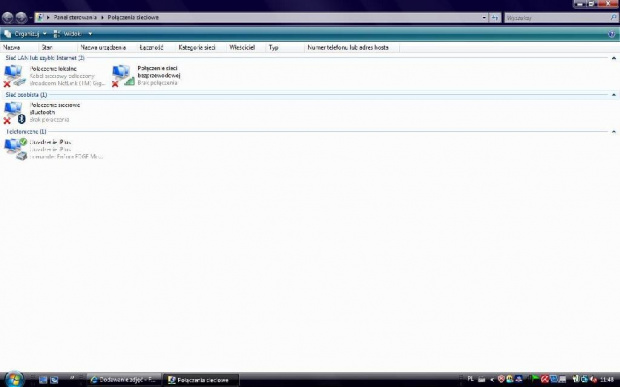Click the volume speaker tray icon

(593, 379)
